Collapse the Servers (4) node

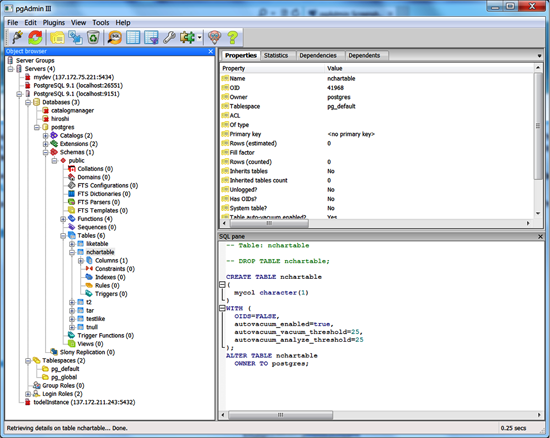11,69
